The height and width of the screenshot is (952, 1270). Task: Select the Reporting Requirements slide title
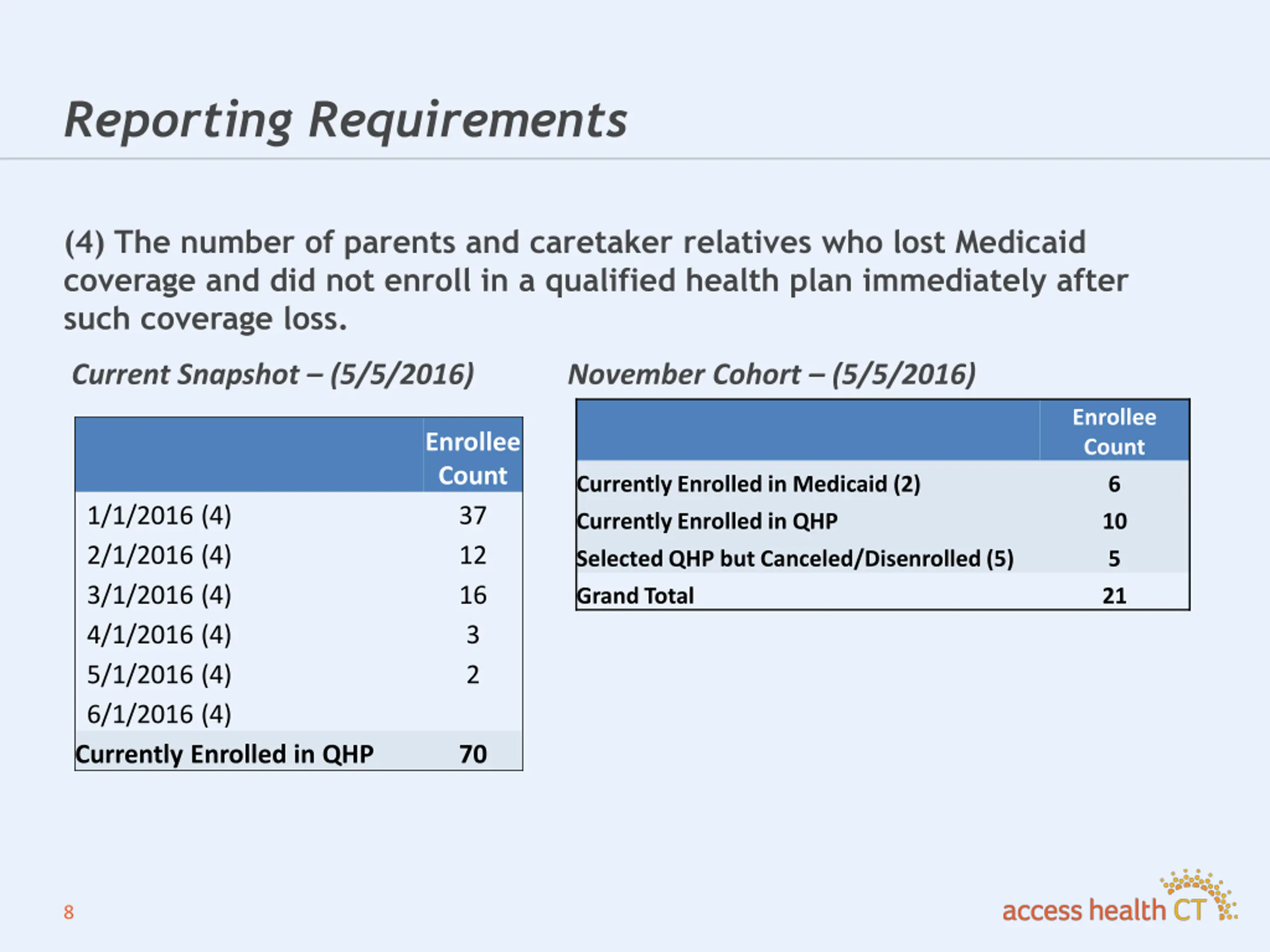point(346,119)
